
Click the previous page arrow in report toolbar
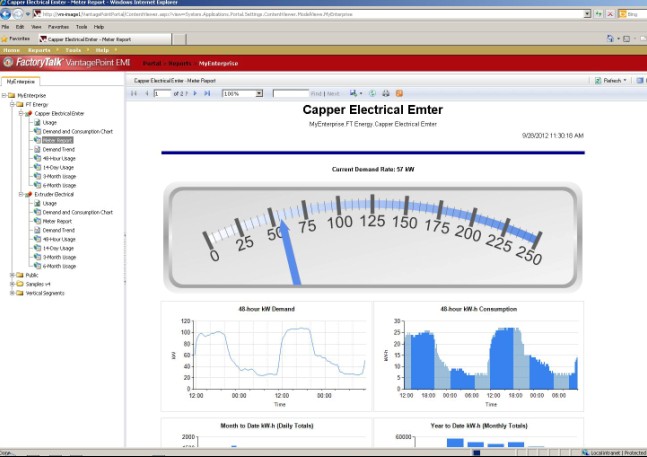click(x=145, y=93)
